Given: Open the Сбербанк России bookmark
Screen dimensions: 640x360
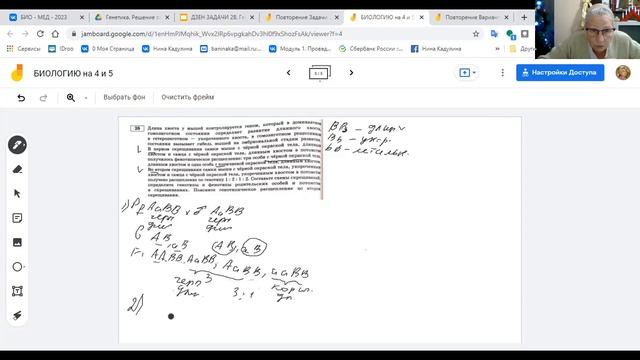Looking at the screenshot, I should [371, 49].
